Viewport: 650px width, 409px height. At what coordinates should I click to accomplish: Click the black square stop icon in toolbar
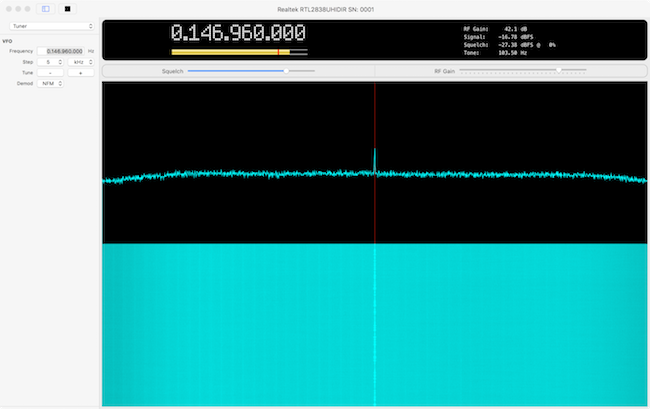click(x=67, y=9)
